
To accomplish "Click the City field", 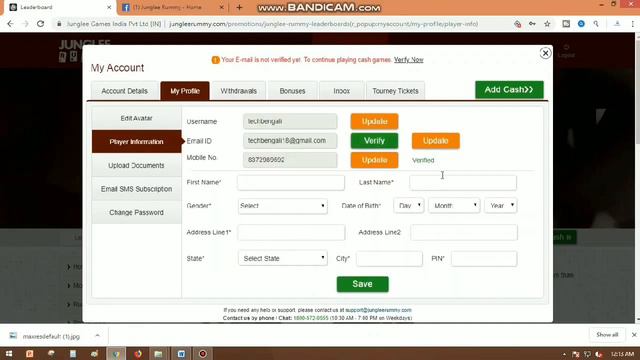I will click(x=389, y=258).
